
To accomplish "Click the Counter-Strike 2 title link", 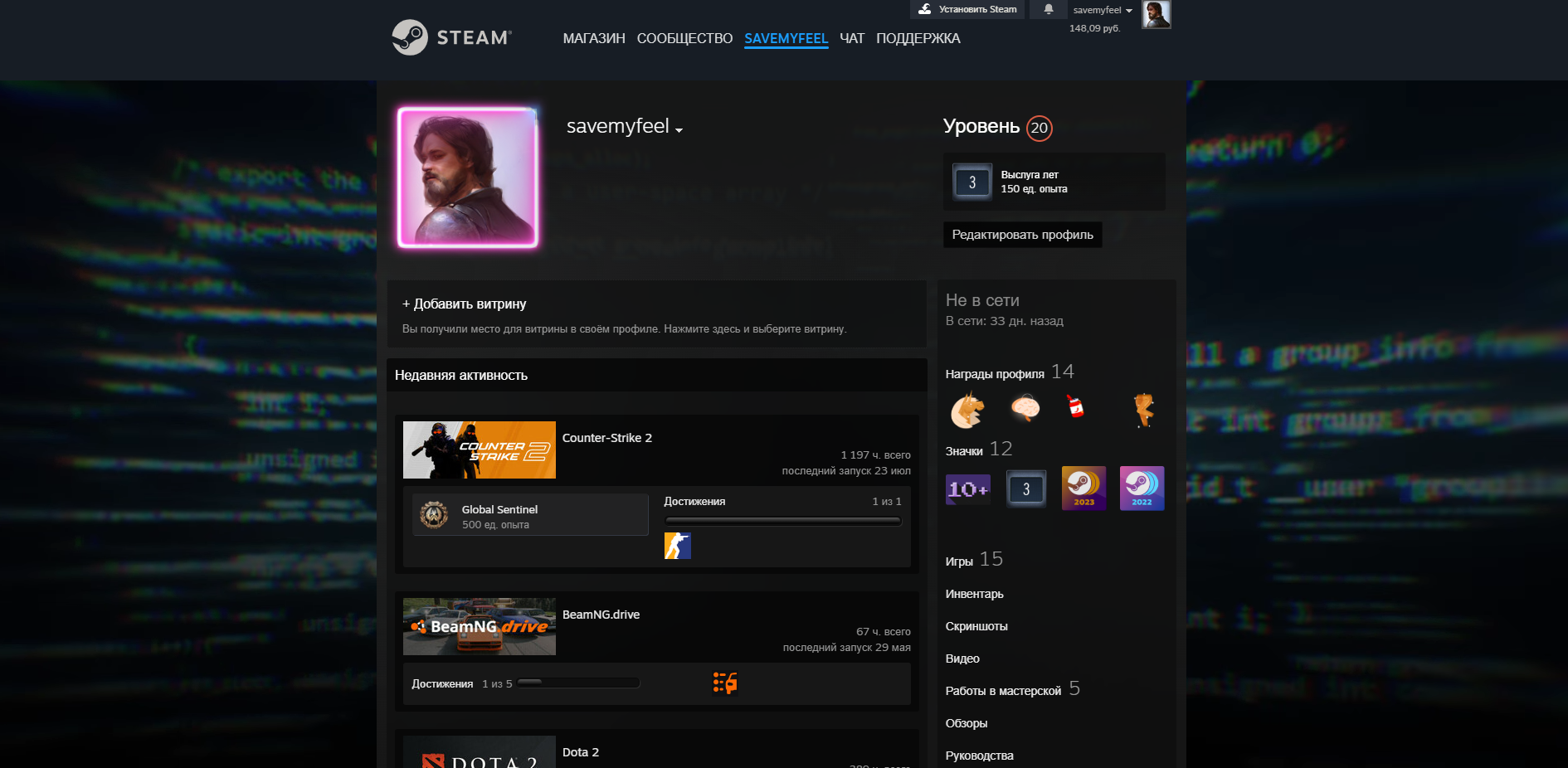I will click(x=607, y=438).
